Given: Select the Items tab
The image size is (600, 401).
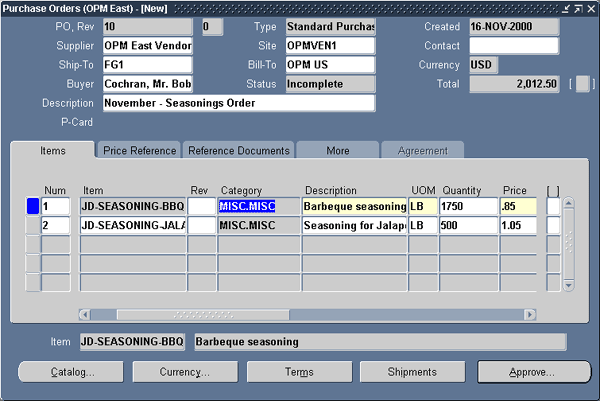Looking at the screenshot, I should pyautogui.click(x=52, y=150).
